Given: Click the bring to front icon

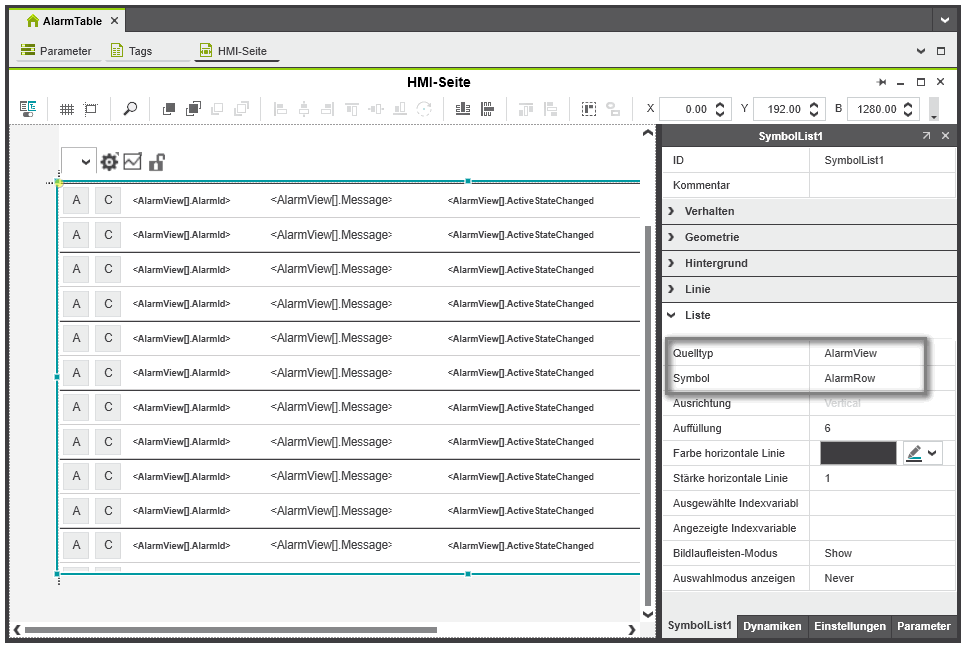Looking at the screenshot, I should [169, 109].
